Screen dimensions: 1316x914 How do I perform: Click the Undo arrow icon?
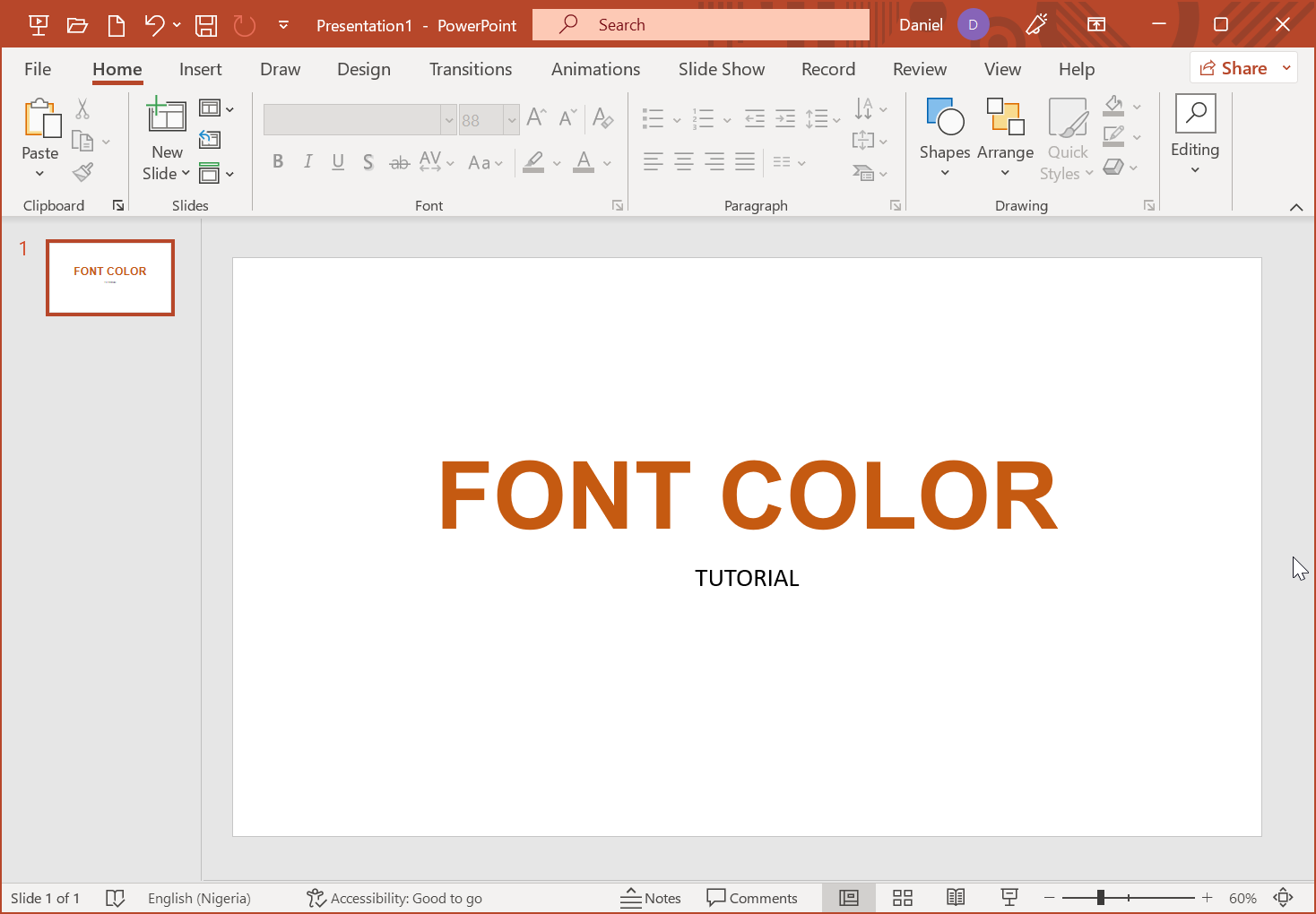(x=154, y=25)
